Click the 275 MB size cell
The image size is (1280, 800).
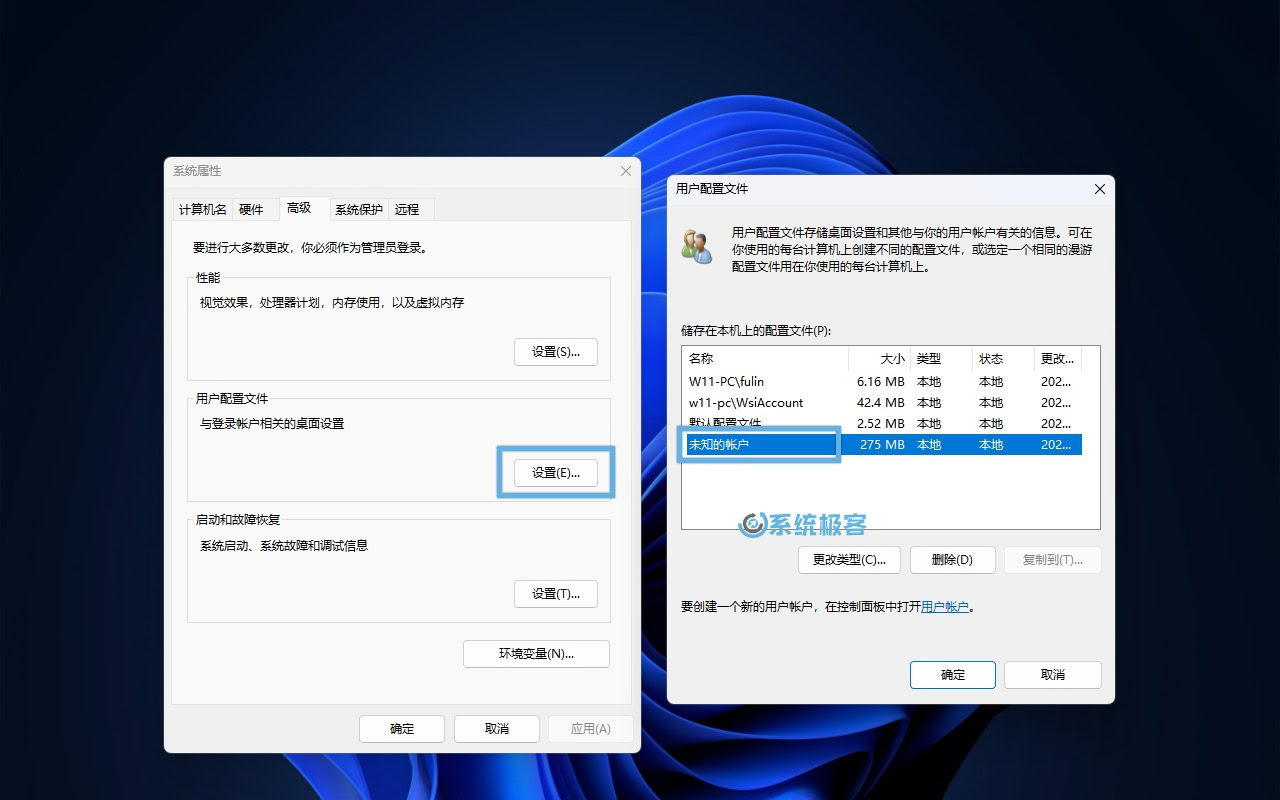tap(882, 444)
